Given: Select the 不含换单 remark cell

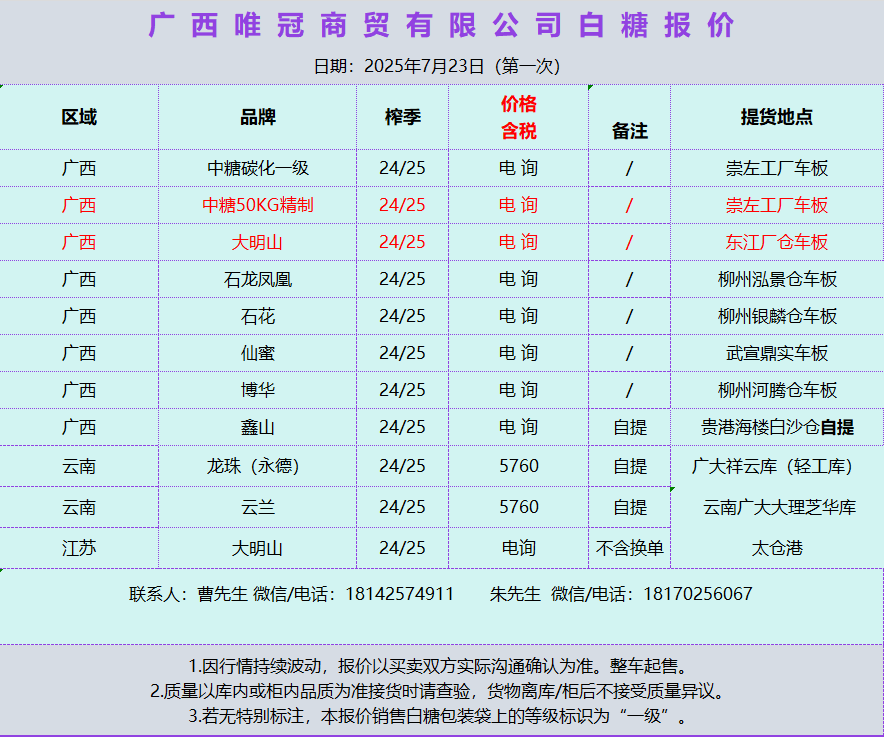Looking at the screenshot, I should pyautogui.click(x=629, y=548).
